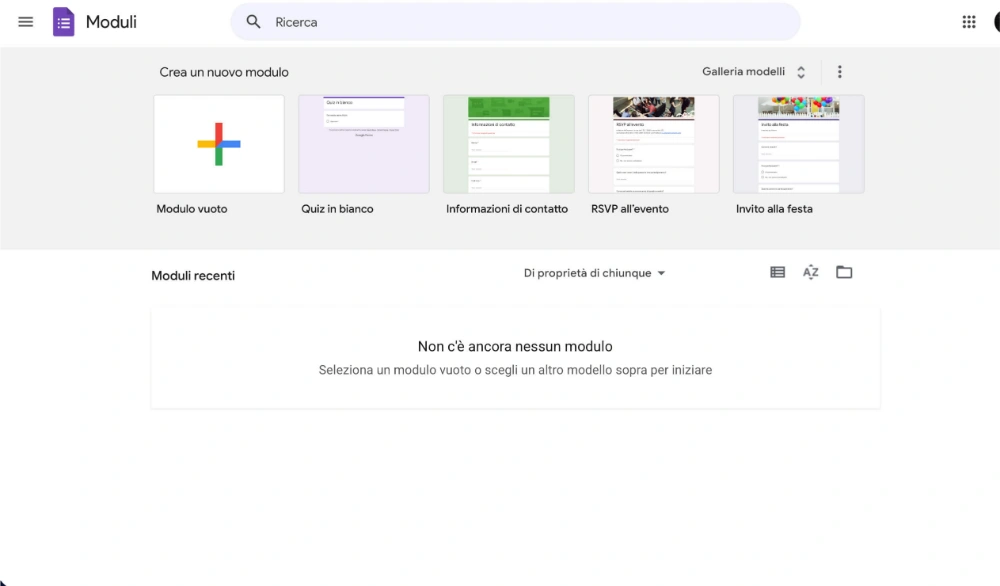Click the Modulo vuoto label
The width and height of the screenshot is (1000, 586).
pos(192,209)
